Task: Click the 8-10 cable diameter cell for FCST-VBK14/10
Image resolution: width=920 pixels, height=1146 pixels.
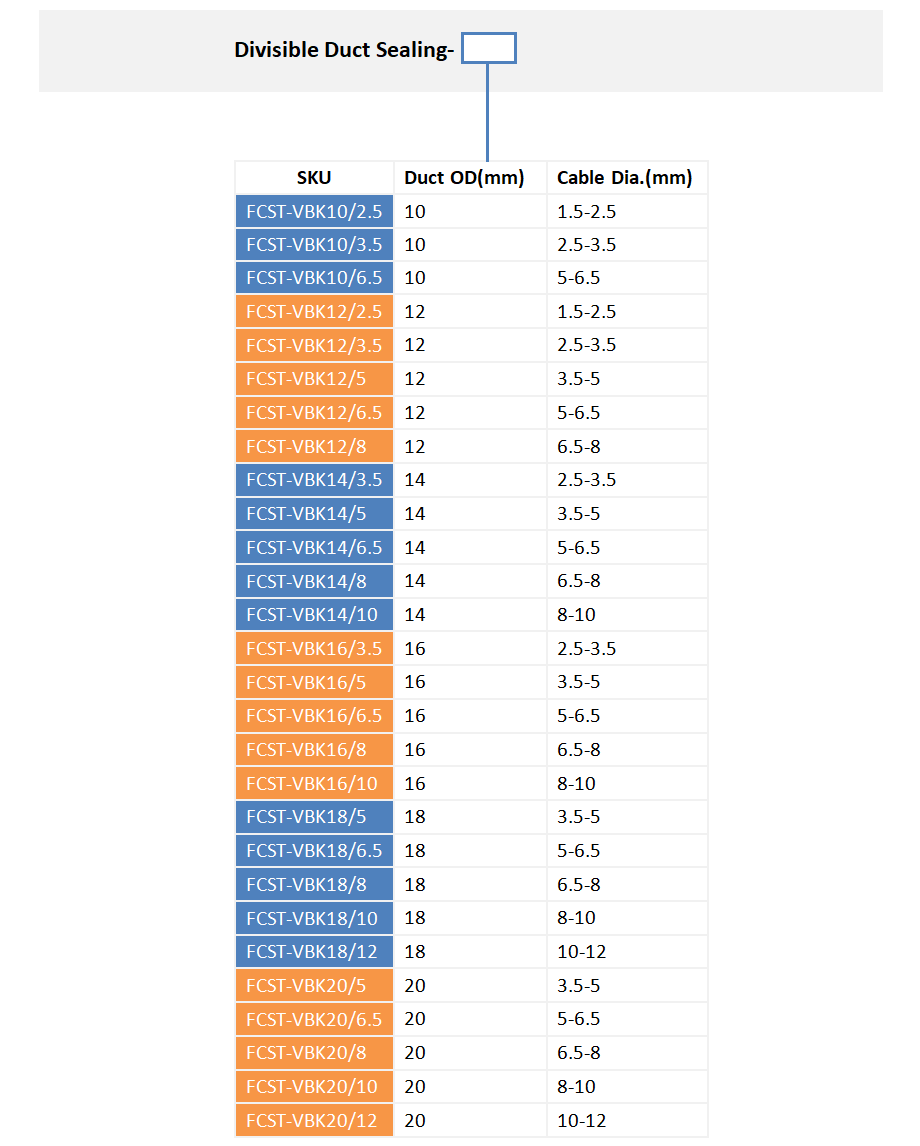Action: pos(627,614)
